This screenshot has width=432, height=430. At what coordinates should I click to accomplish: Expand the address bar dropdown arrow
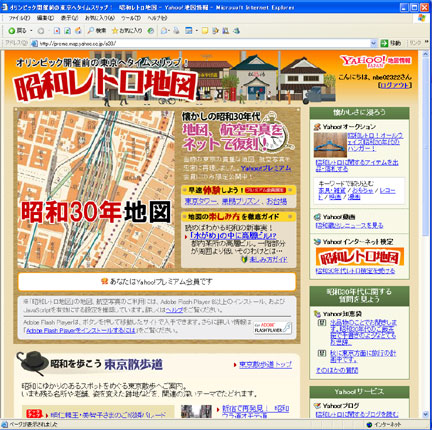coord(373,43)
